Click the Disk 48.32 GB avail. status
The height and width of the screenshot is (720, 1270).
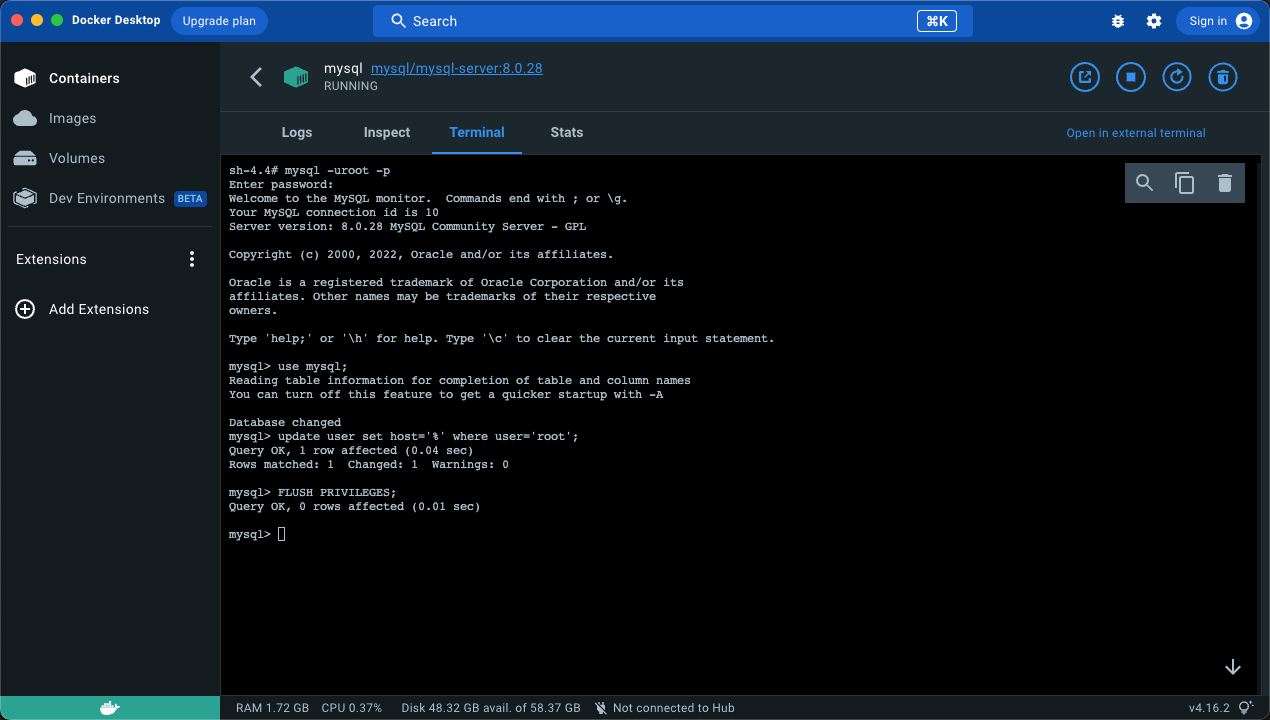pyautogui.click(x=491, y=708)
